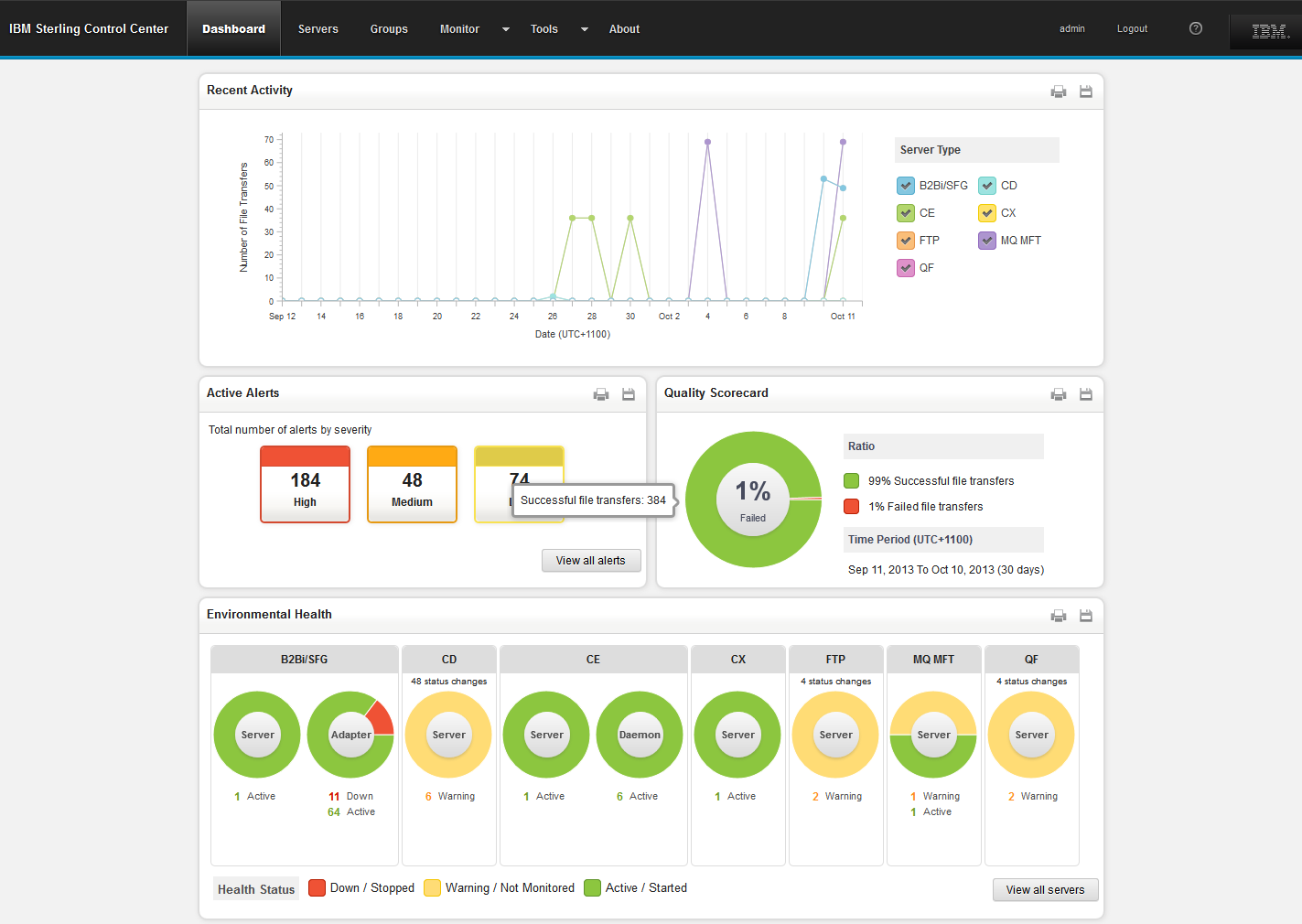The width and height of the screenshot is (1302, 924).
Task: Click the View all alerts button
Action: pyautogui.click(x=591, y=561)
